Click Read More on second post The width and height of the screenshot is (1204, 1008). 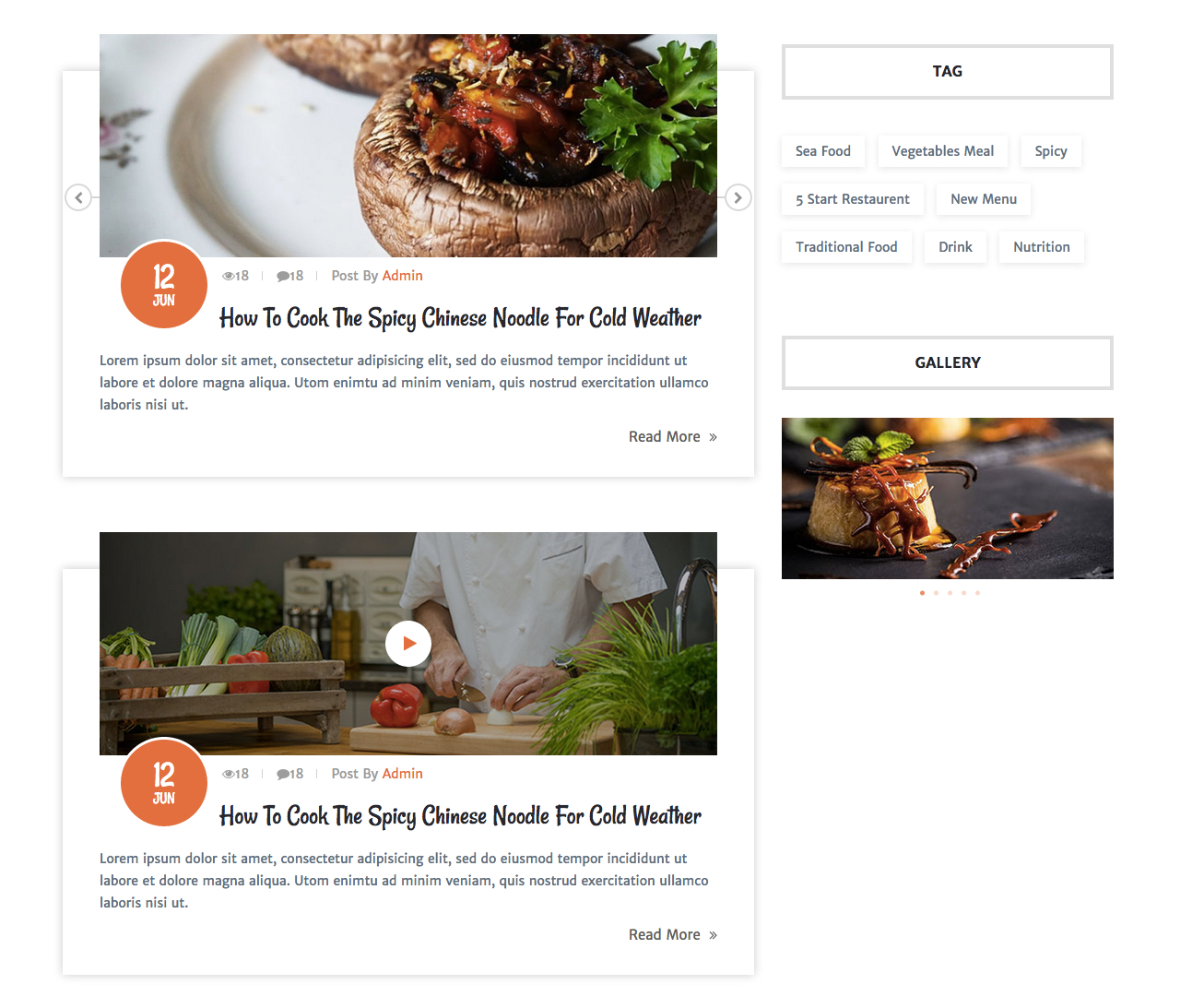click(x=673, y=935)
